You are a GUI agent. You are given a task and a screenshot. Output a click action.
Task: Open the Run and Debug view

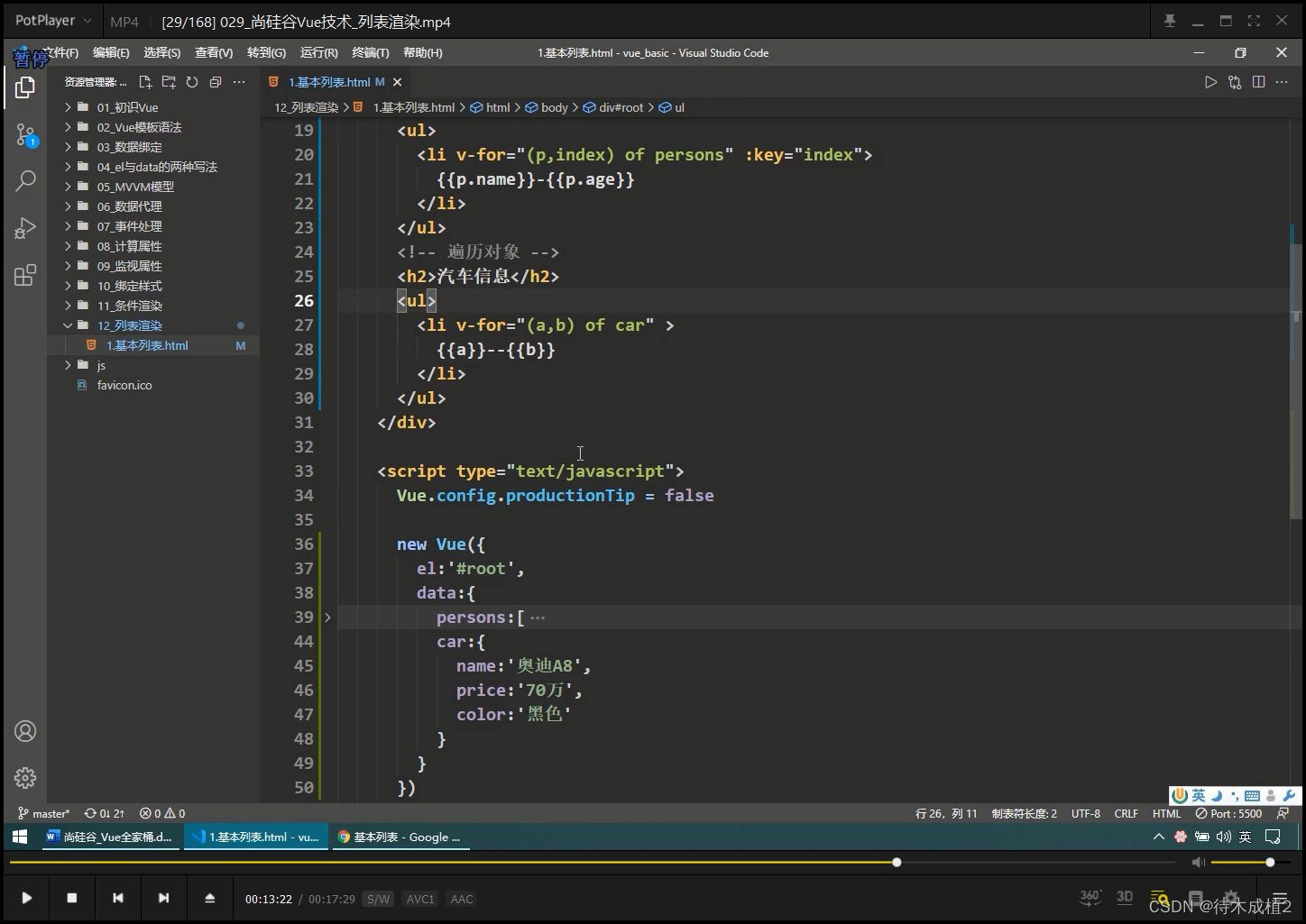click(x=25, y=227)
